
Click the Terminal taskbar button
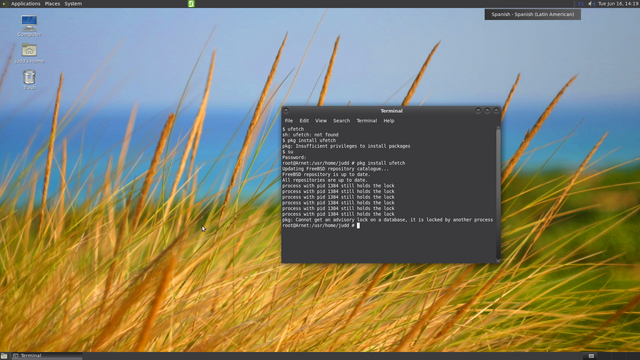46,356
